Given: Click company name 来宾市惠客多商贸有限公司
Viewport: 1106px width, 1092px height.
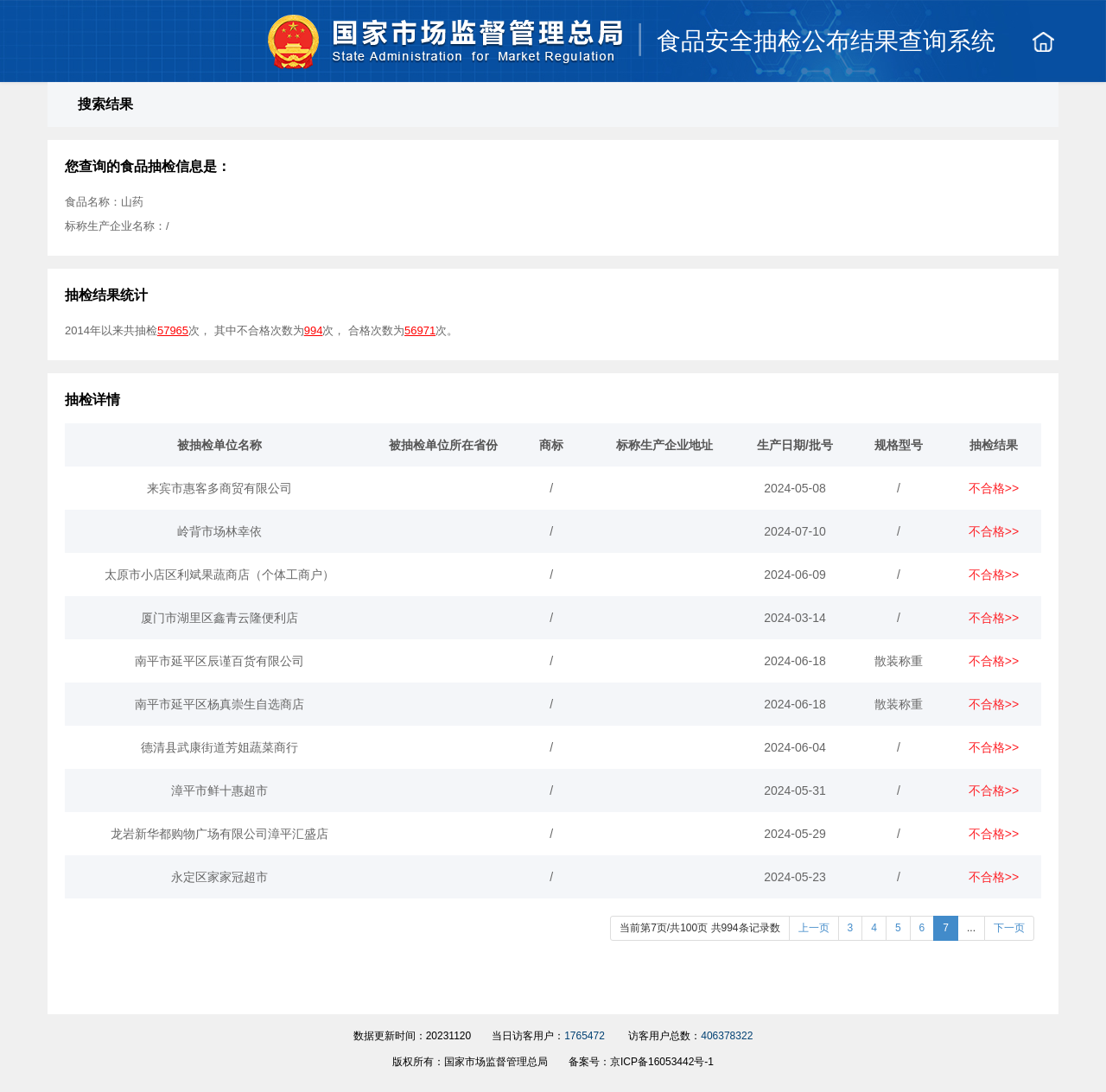Looking at the screenshot, I should pyautogui.click(x=219, y=488).
